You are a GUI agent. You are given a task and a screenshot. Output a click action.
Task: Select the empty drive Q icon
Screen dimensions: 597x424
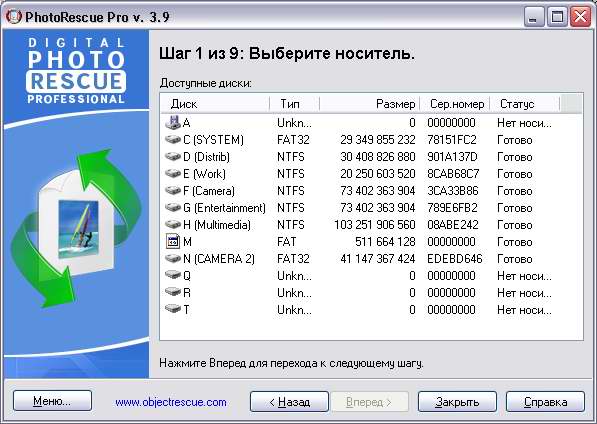173,275
